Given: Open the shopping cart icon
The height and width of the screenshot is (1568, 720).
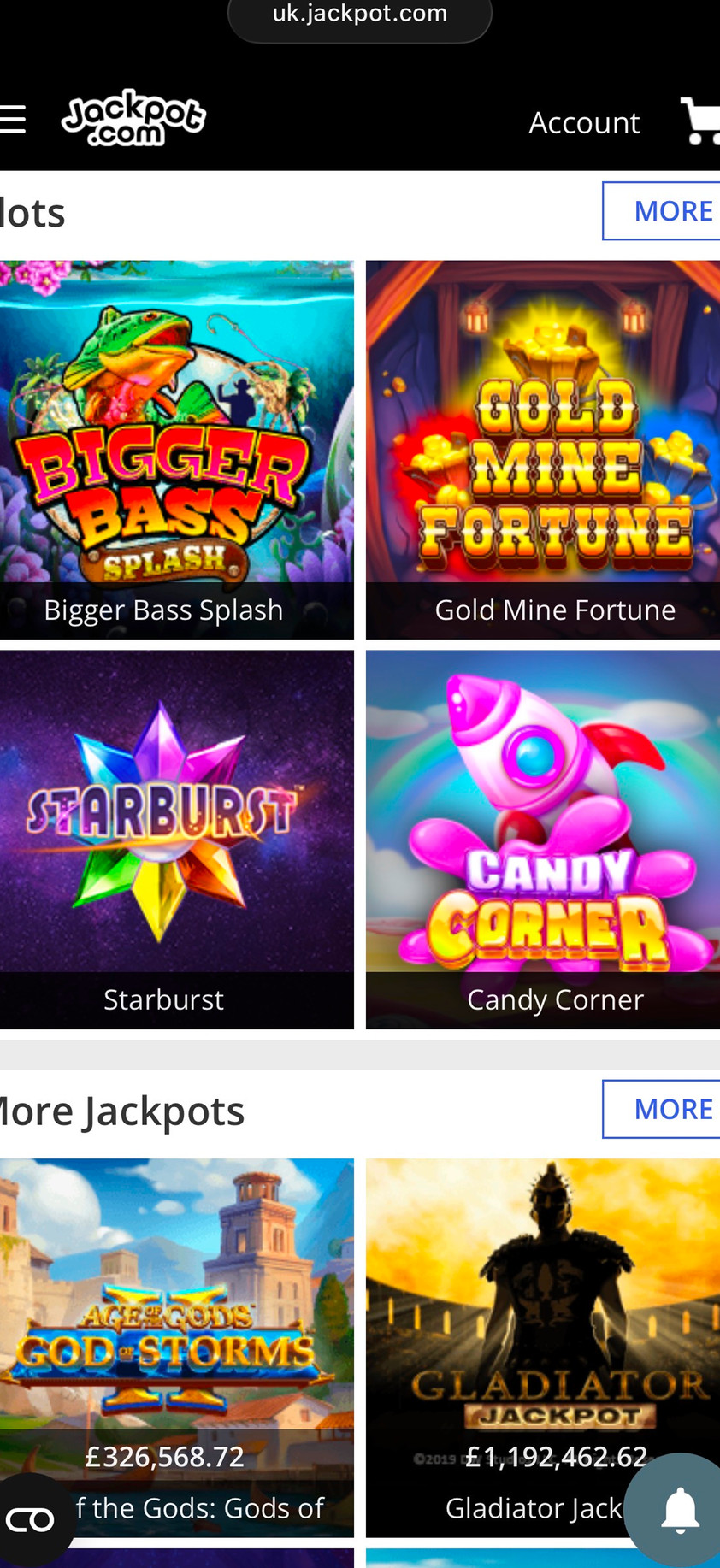Looking at the screenshot, I should [700, 121].
